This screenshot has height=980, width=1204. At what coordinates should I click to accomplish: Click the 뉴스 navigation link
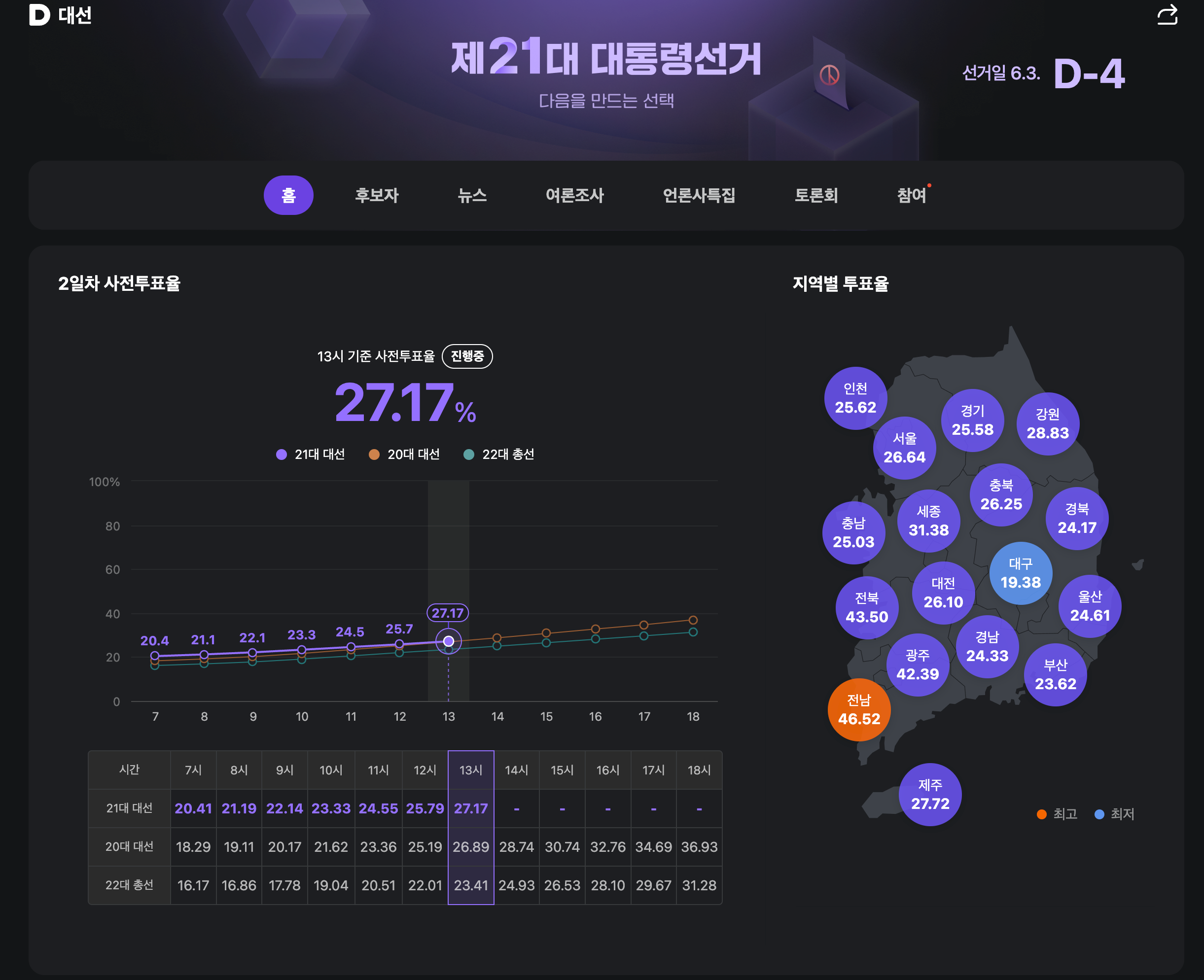(x=472, y=195)
